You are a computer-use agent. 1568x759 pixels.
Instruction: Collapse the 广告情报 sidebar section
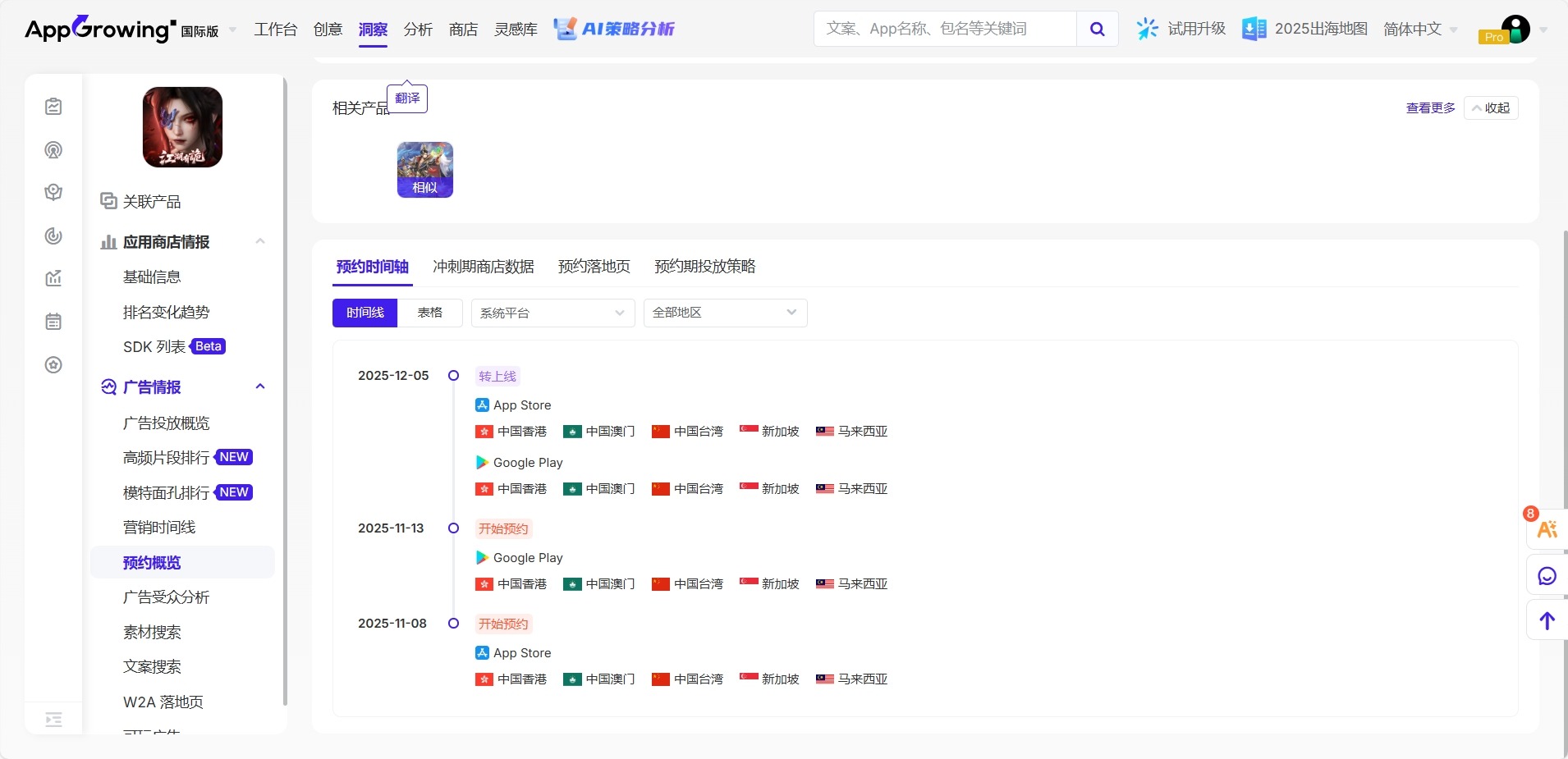pos(260,386)
